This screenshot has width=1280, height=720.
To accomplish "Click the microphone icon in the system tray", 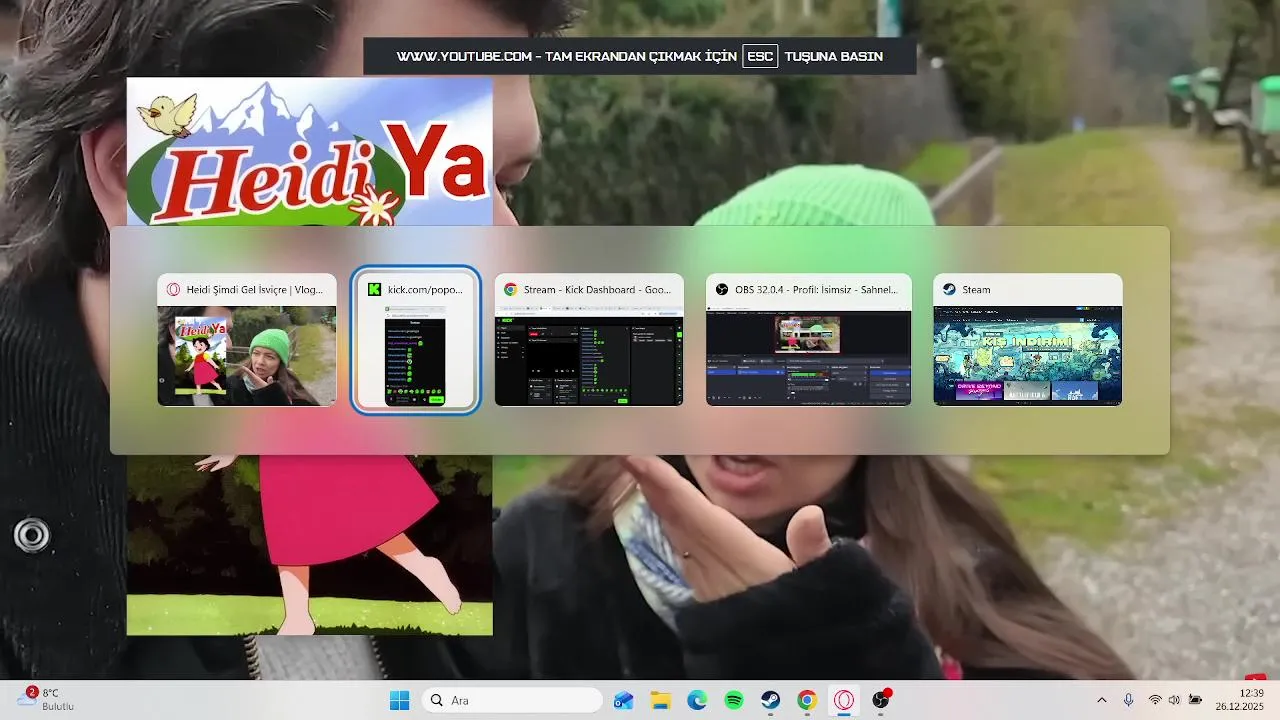I will [x=1128, y=700].
